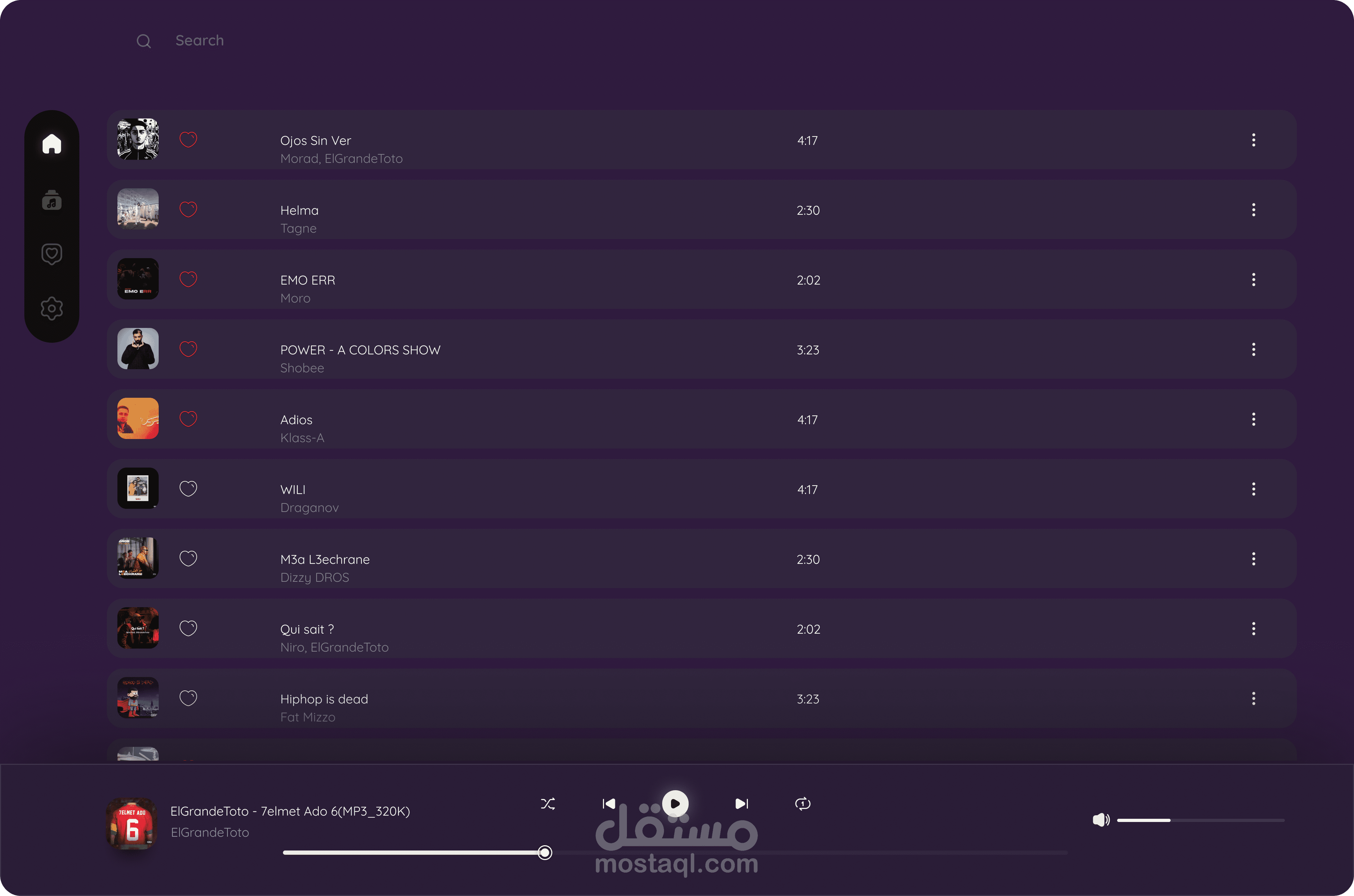Screen dimensions: 1354x896
Task: Play the EMO ERR track title
Action: point(307,280)
